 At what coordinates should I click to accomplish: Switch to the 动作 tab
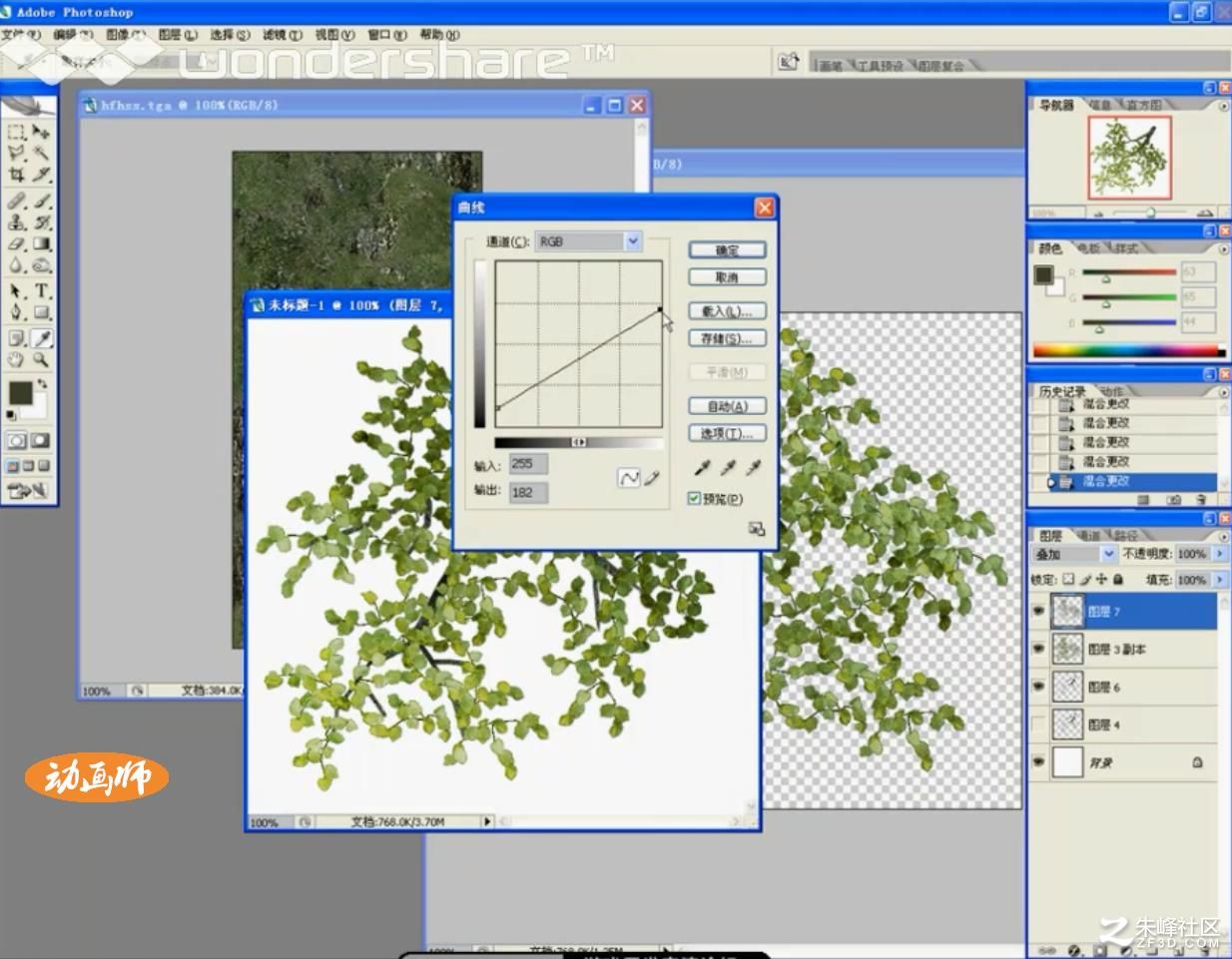1112,391
